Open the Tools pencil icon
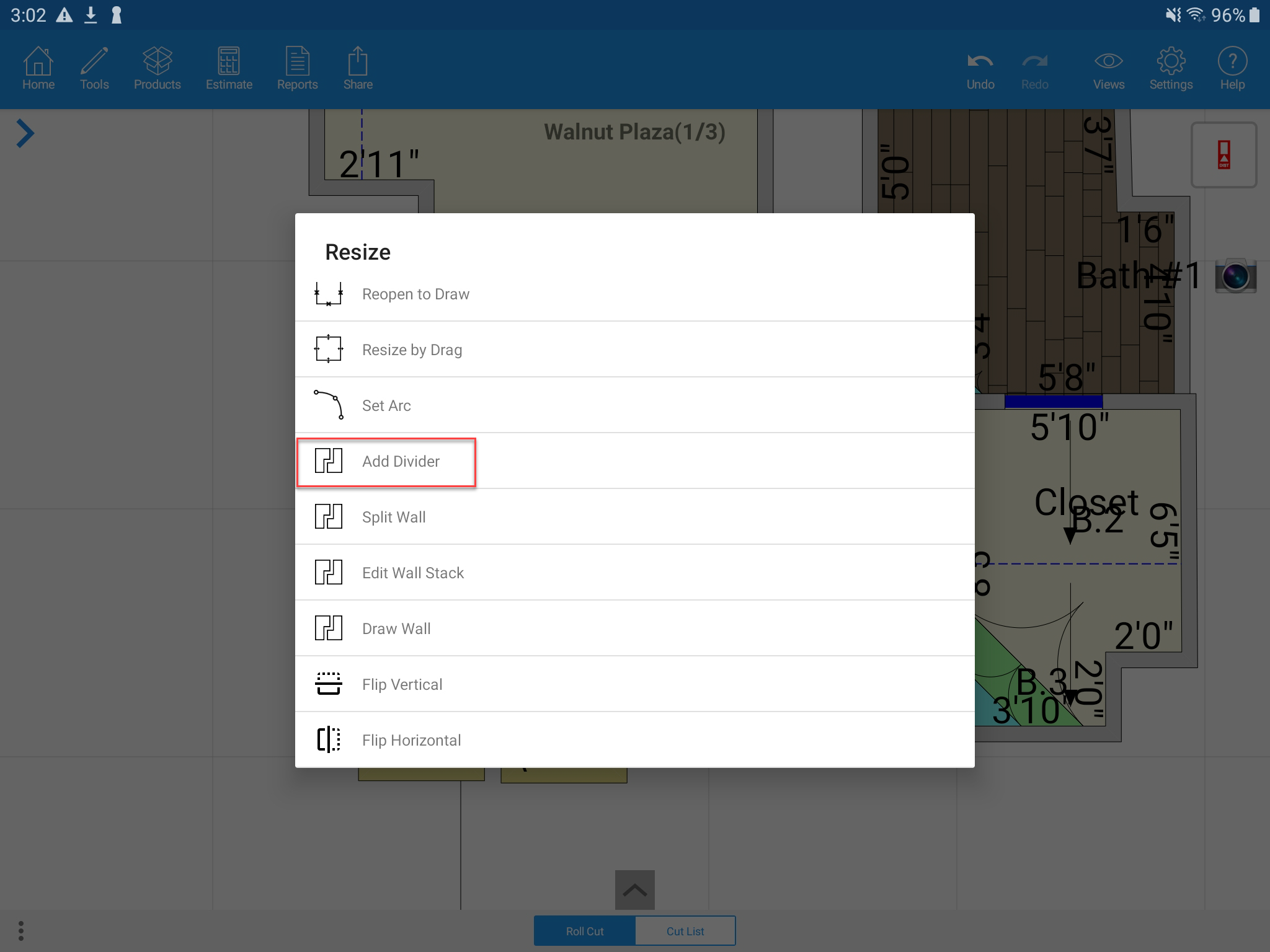The width and height of the screenshot is (1270, 952). click(x=94, y=69)
